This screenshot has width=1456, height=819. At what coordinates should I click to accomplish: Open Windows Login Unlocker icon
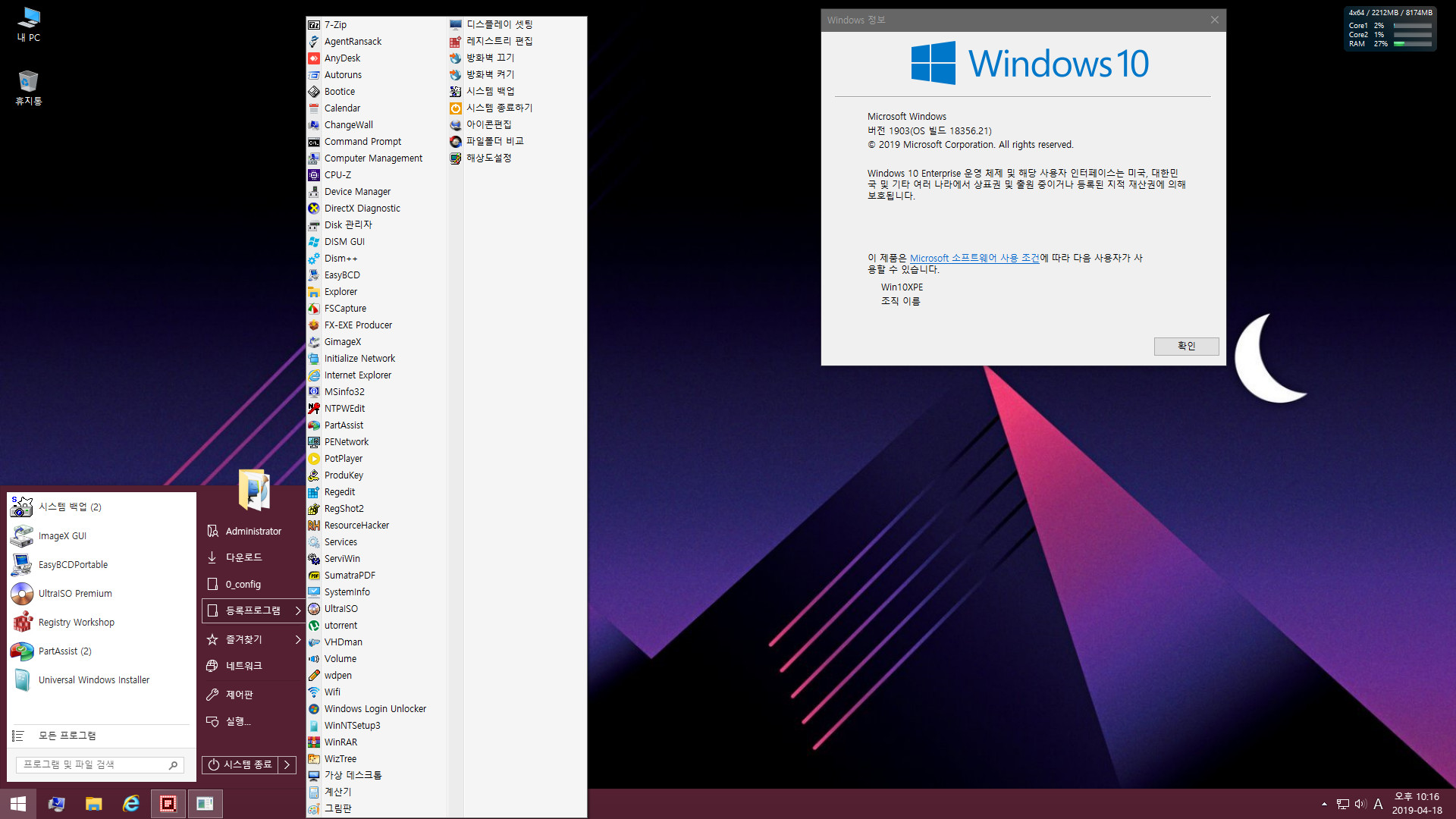314,709
